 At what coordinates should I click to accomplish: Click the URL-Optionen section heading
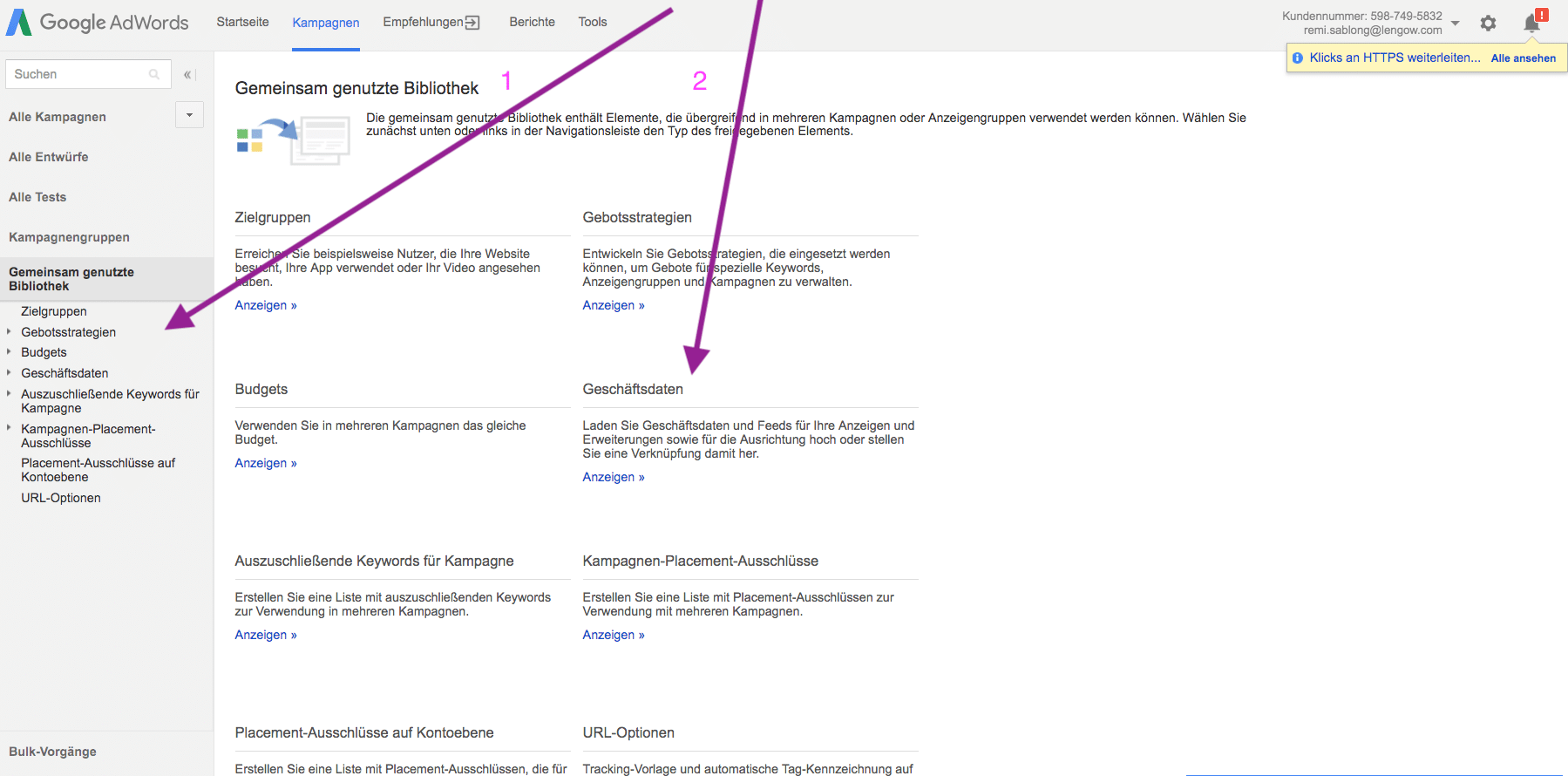[x=628, y=732]
